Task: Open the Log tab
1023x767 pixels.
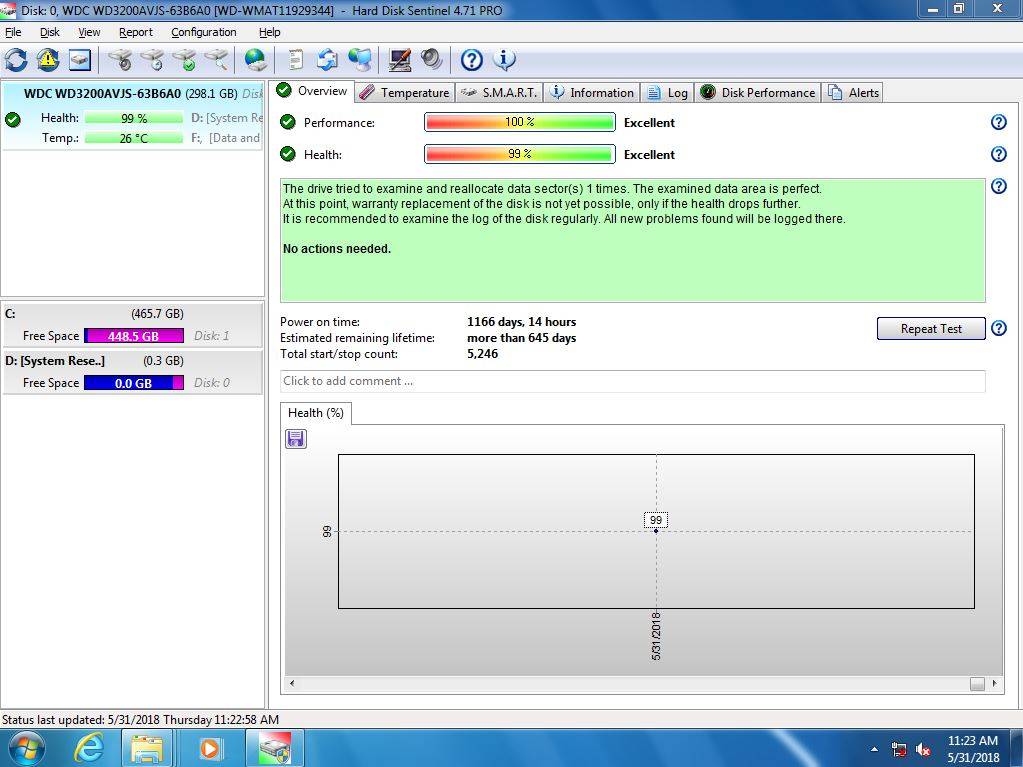Action: point(667,93)
